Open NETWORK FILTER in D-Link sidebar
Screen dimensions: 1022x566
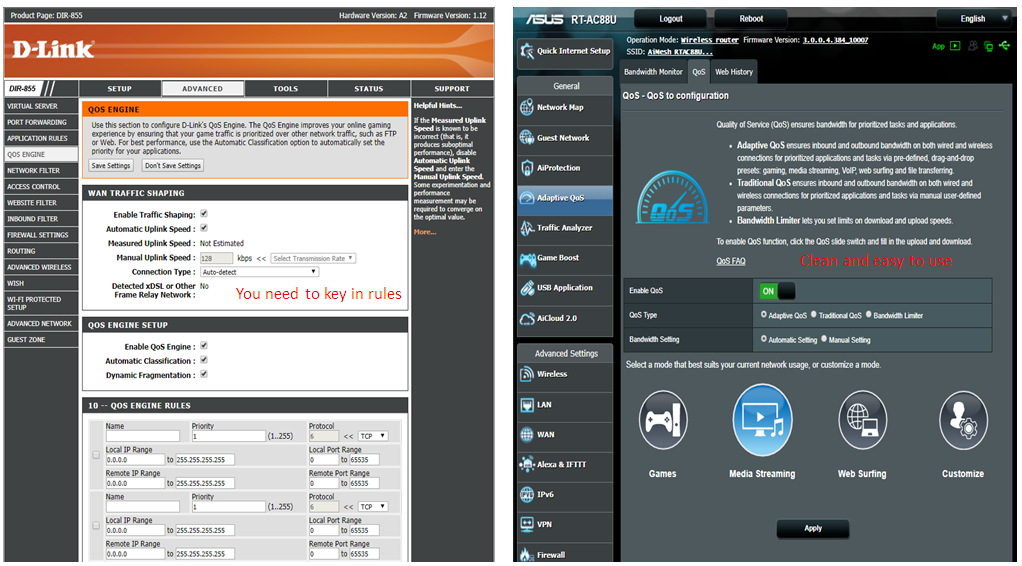coord(41,170)
